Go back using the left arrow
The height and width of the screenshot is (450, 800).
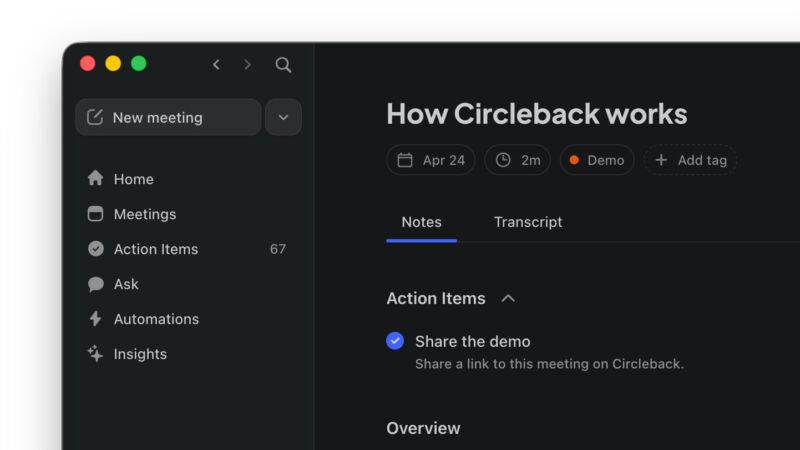point(216,64)
